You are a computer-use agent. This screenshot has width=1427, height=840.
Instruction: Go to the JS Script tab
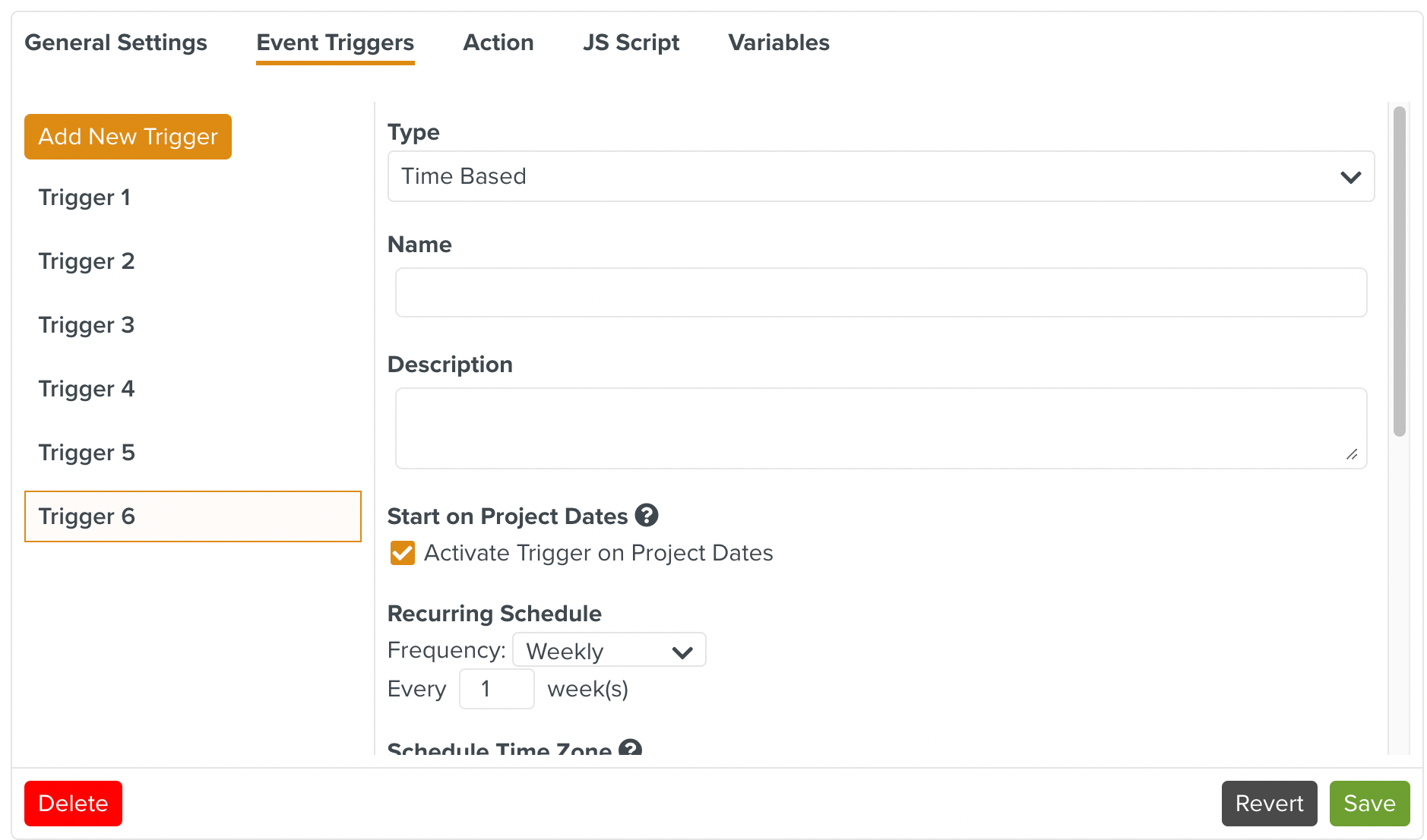(631, 43)
